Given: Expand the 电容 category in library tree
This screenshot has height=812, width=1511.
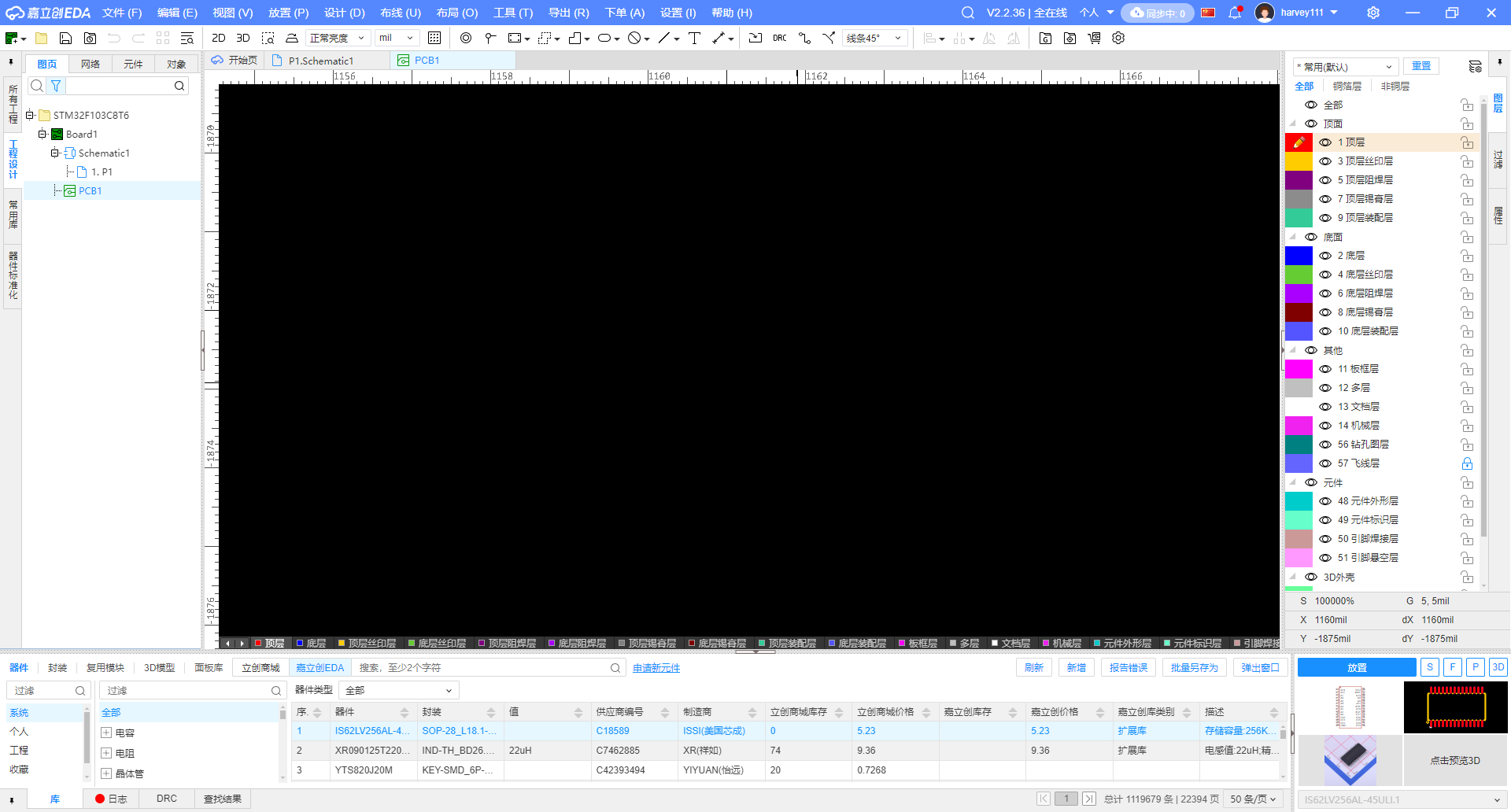Looking at the screenshot, I should pyautogui.click(x=106, y=733).
